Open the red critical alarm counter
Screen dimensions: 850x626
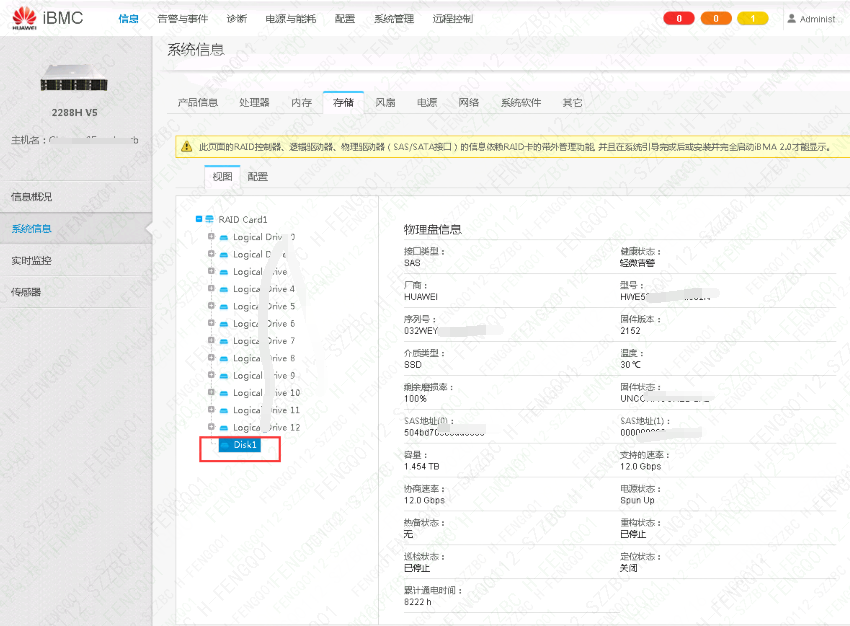(x=679, y=18)
